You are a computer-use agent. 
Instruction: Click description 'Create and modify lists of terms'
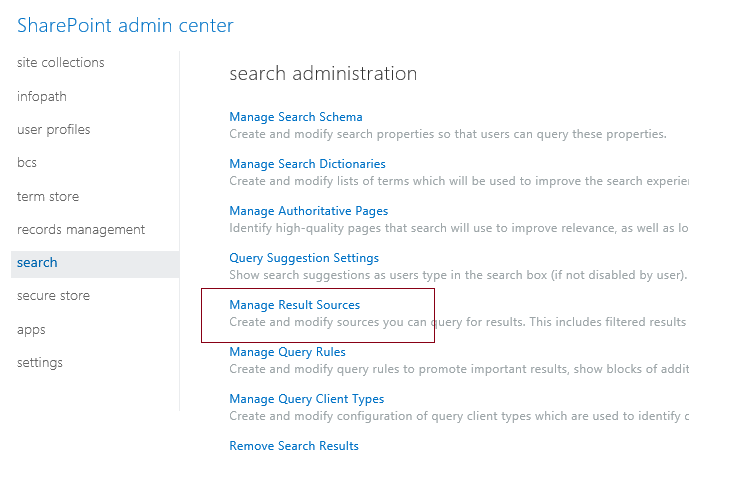pyautogui.click(x=459, y=181)
